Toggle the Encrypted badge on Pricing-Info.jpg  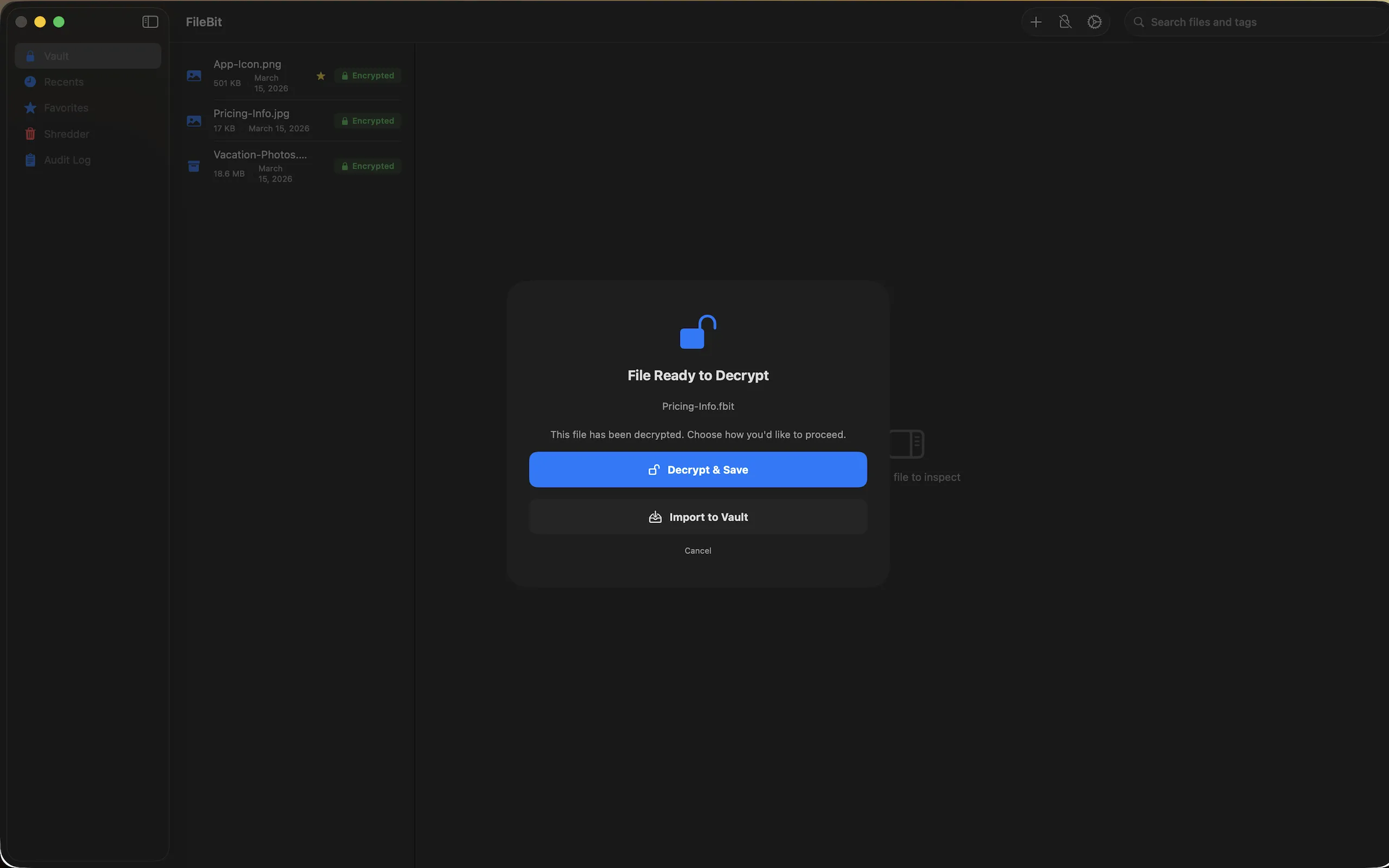point(367,120)
